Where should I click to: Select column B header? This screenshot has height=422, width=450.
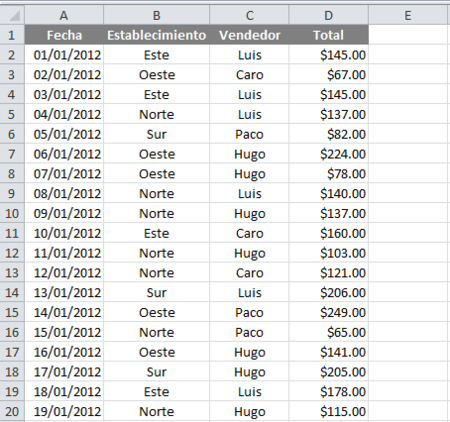click(x=156, y=15)
